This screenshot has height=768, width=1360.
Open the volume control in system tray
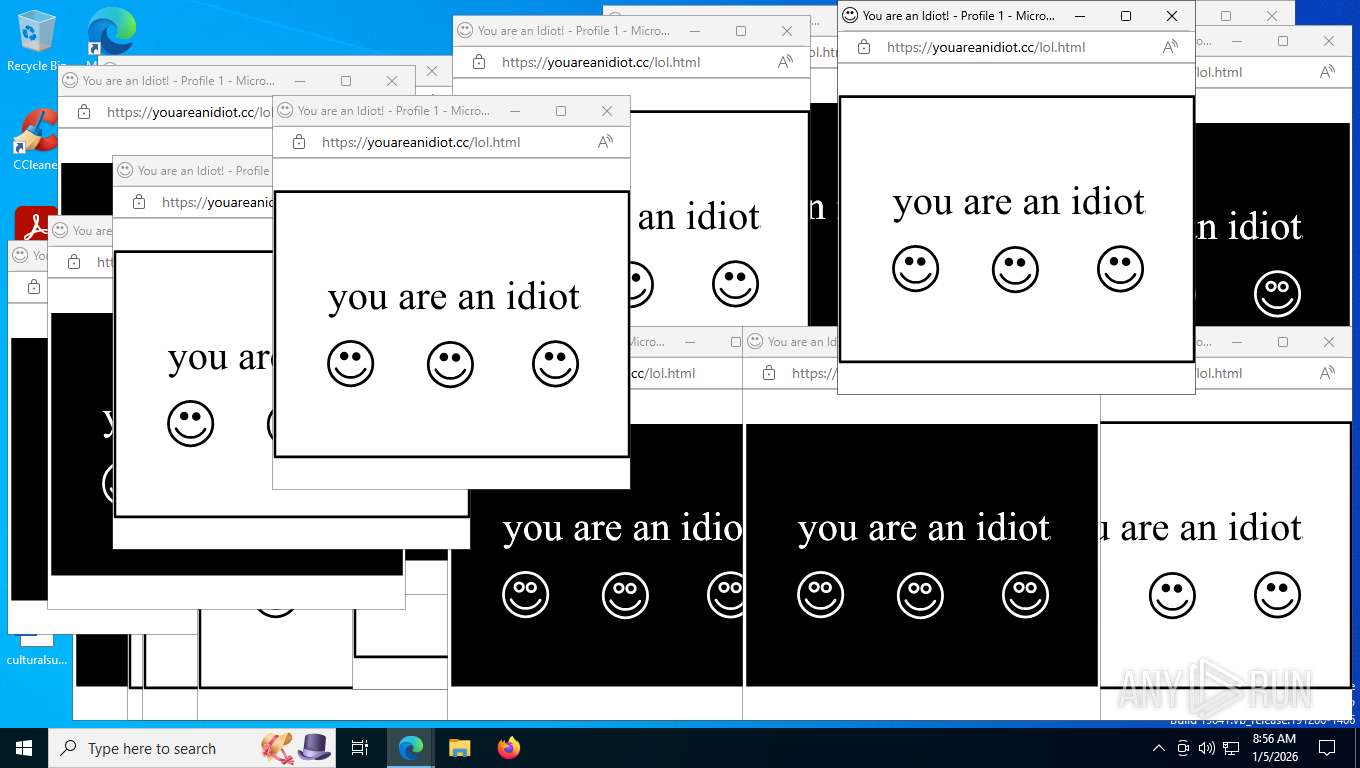1206,748
